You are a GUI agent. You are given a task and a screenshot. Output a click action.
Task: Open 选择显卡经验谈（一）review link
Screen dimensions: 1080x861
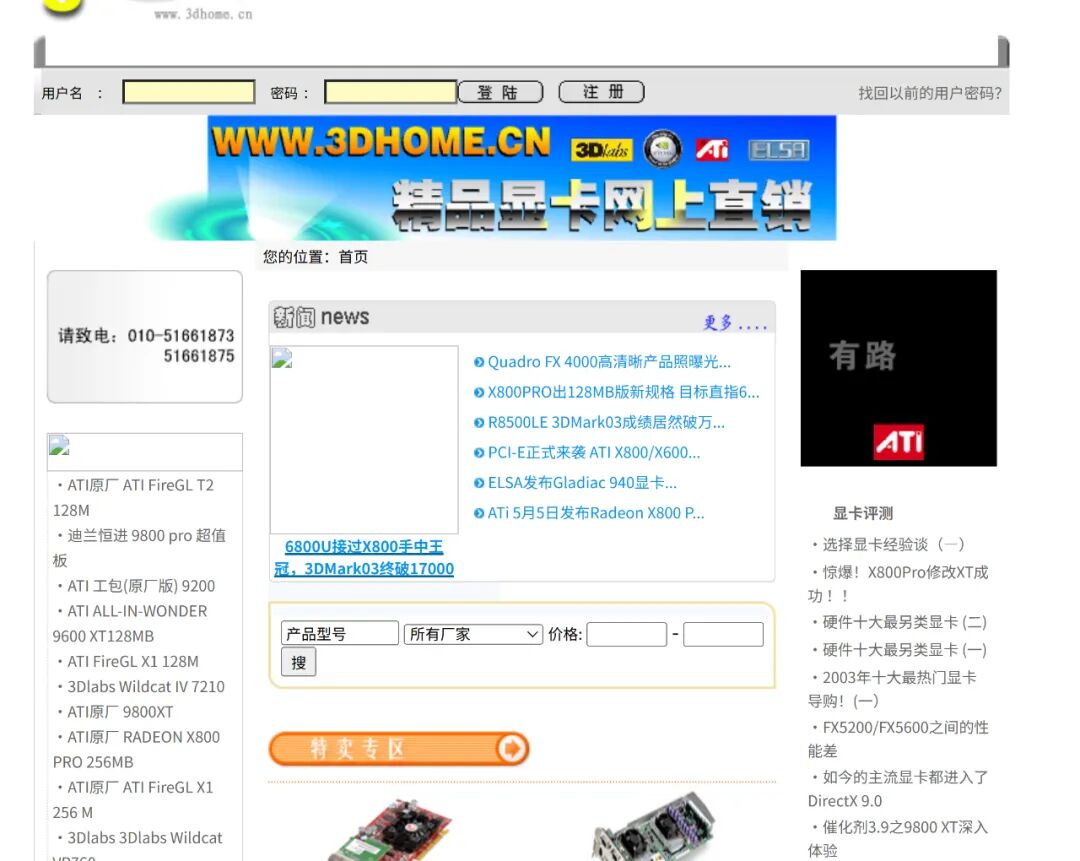click(893, 545)
